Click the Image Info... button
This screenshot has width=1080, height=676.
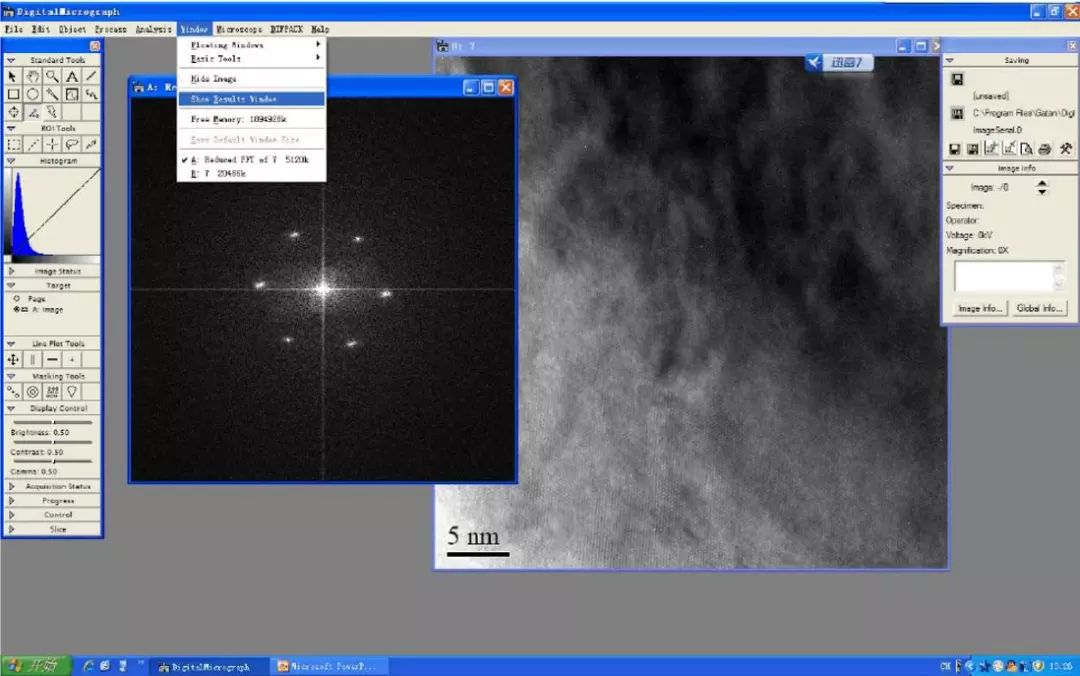979,308
